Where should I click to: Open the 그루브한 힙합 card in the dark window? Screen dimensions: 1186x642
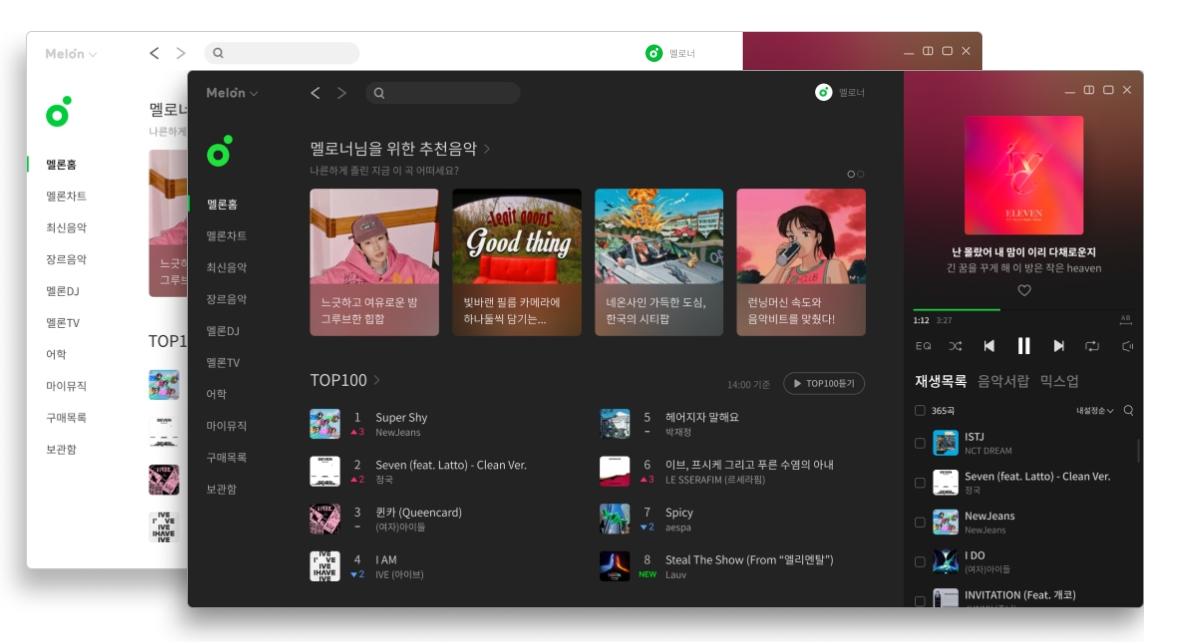click(x=374, y=262)
